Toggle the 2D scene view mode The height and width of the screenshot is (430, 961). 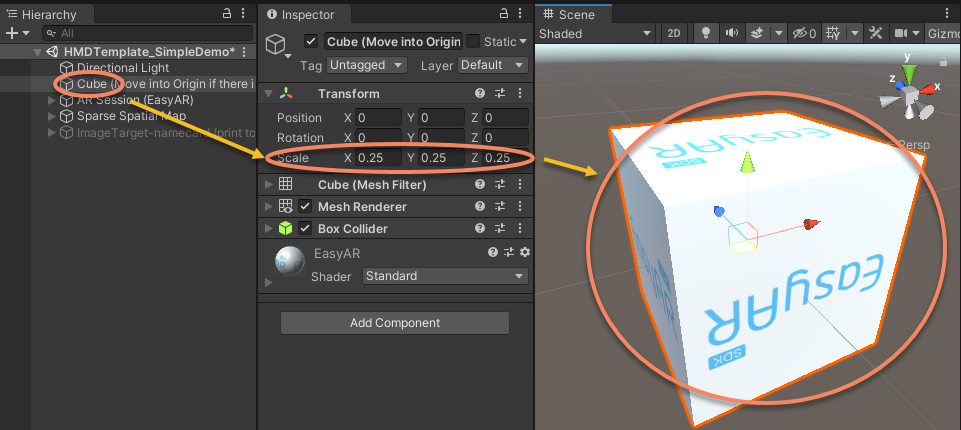674,33
